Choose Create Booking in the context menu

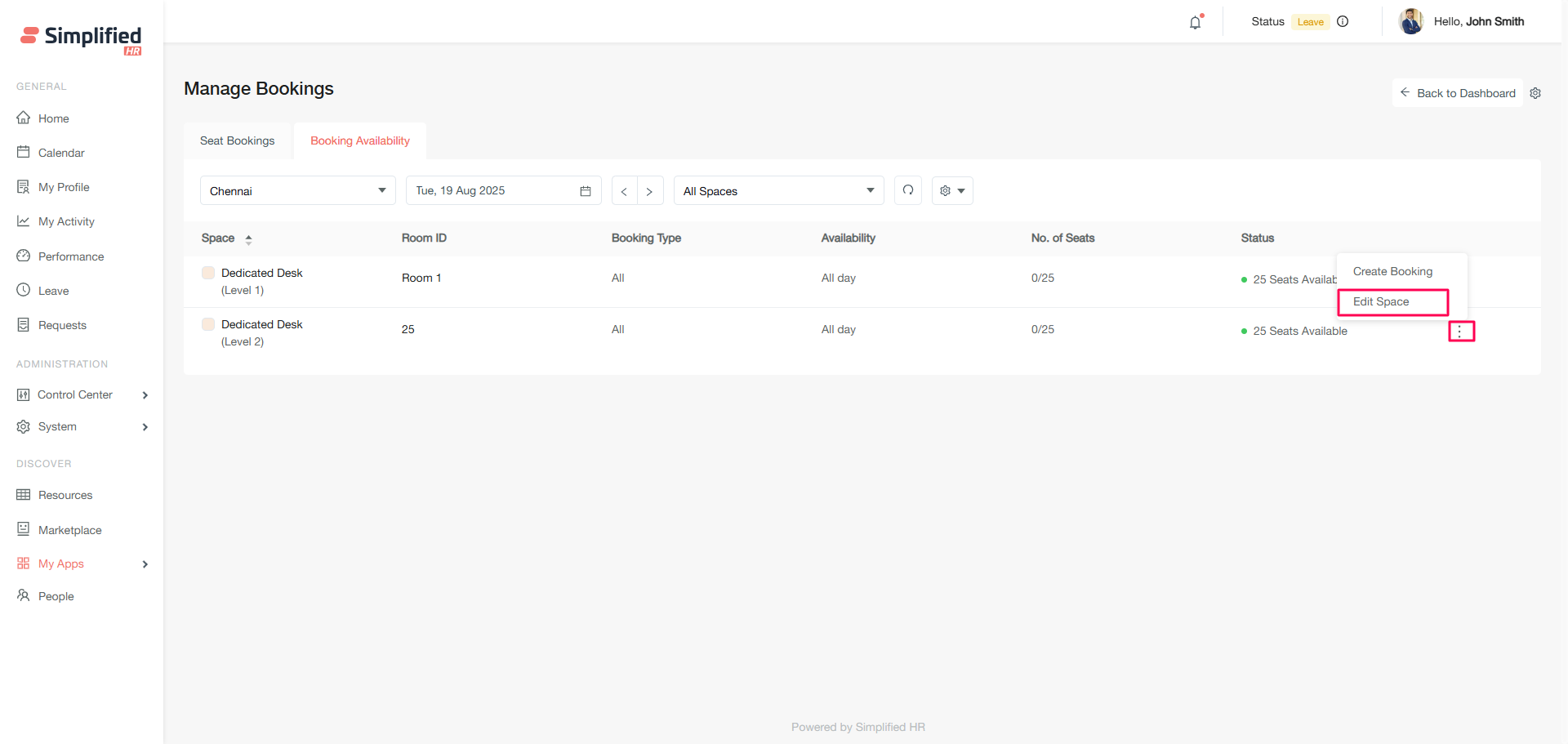1392,271
